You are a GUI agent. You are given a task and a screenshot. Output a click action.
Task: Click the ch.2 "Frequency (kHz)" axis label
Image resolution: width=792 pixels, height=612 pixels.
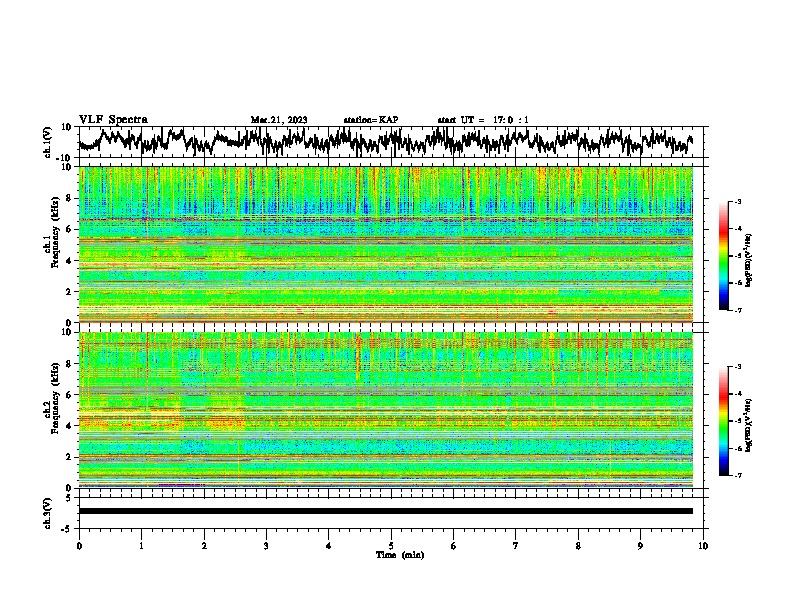click(55, 398)
